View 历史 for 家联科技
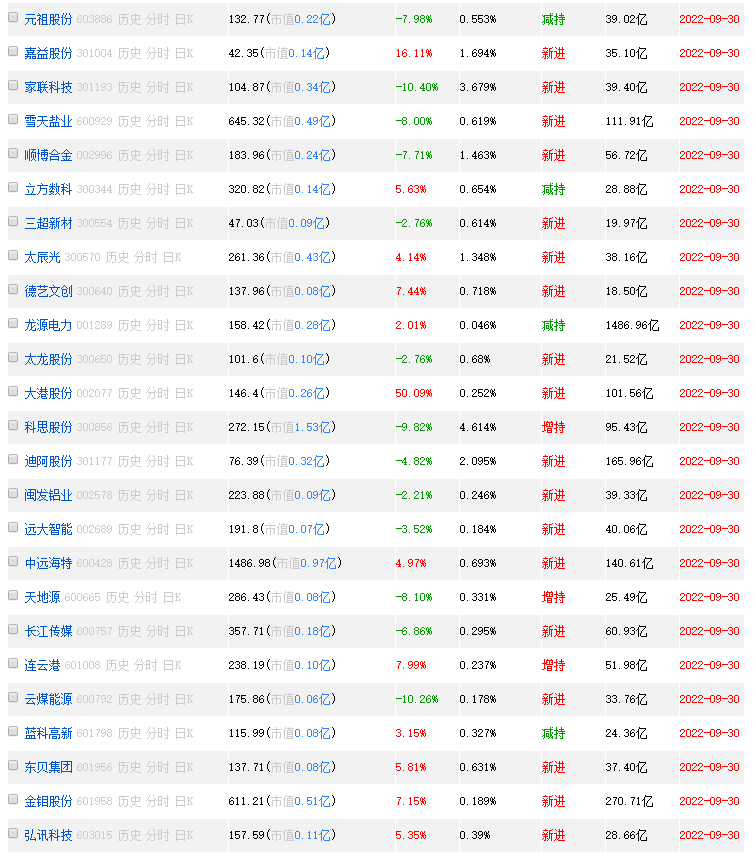 tap(129, 87)
